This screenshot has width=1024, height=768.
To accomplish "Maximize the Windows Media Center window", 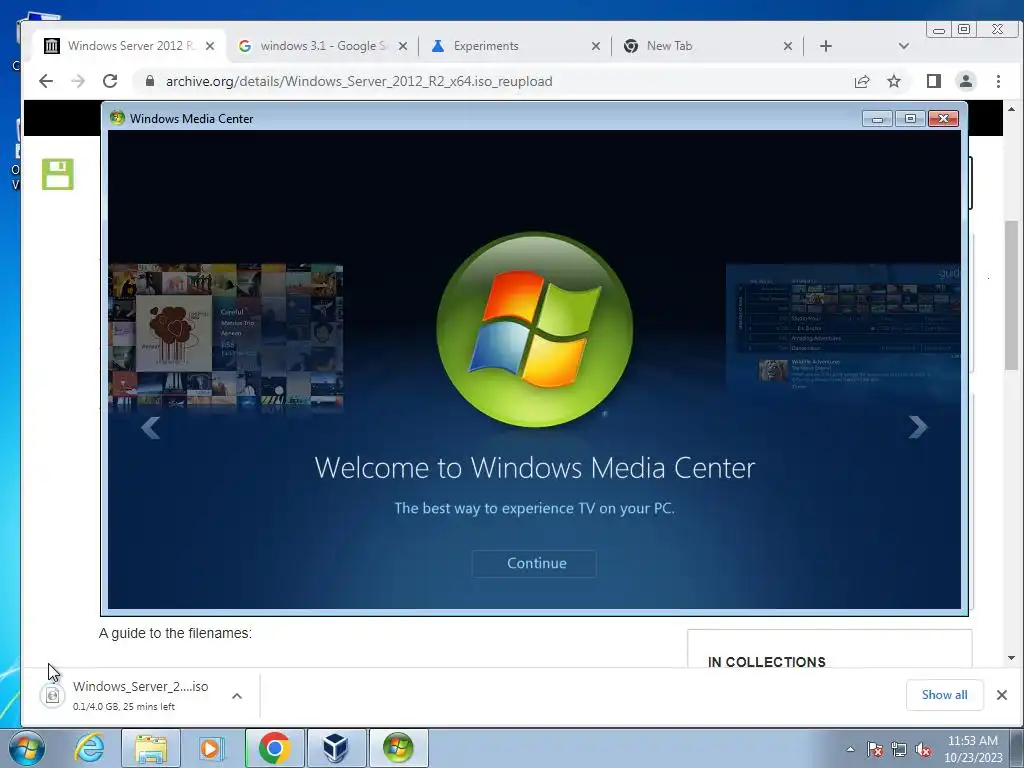I will [x=910, y=118].
